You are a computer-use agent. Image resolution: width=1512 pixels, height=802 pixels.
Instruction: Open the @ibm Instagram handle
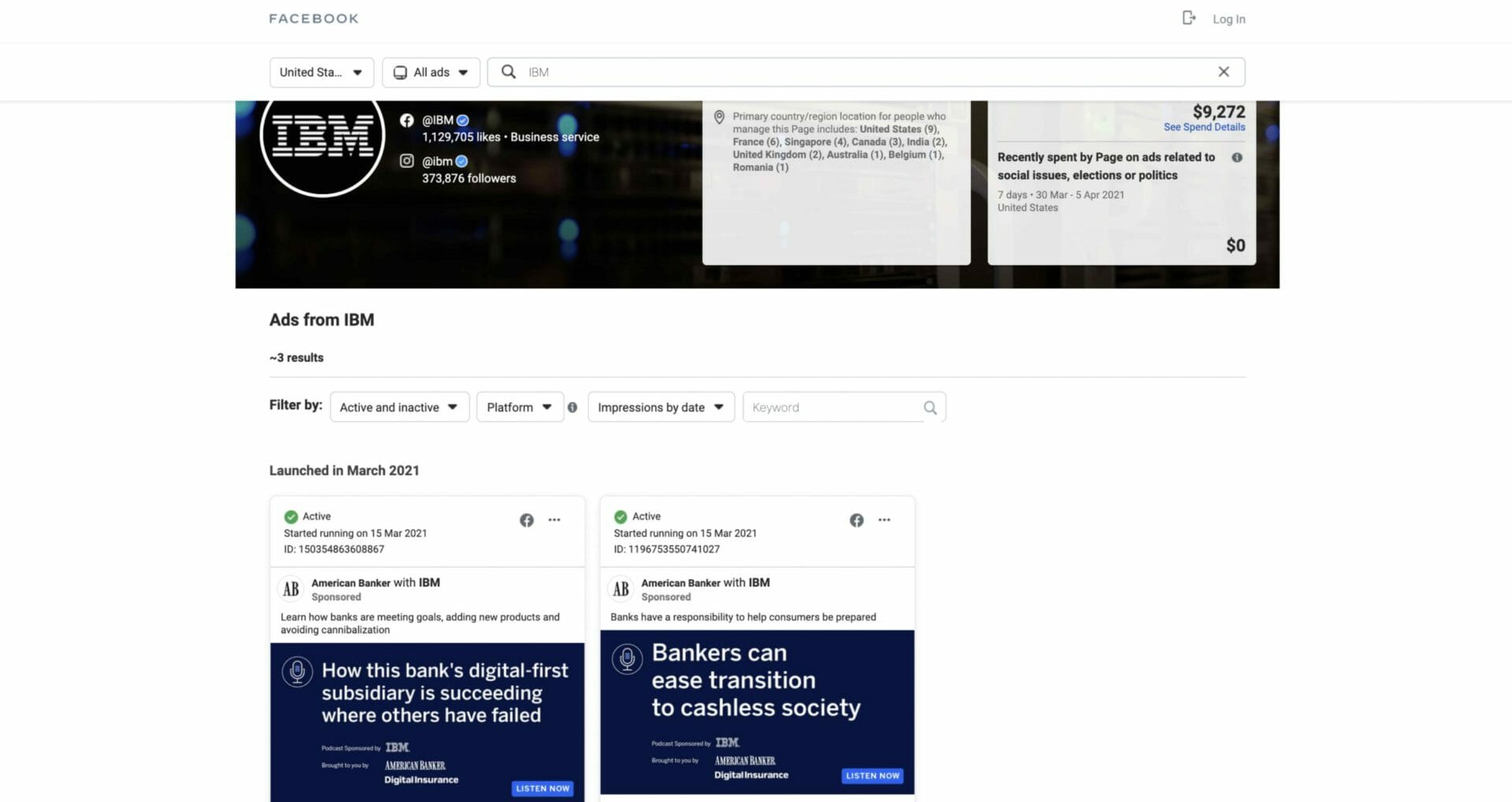click(x=437, y=161)
